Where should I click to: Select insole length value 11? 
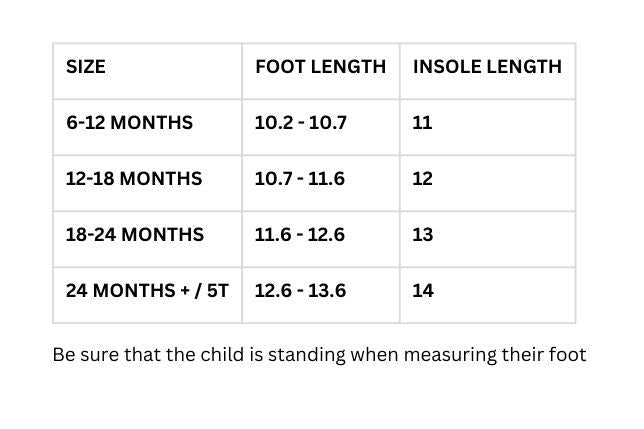coord(422,124)
